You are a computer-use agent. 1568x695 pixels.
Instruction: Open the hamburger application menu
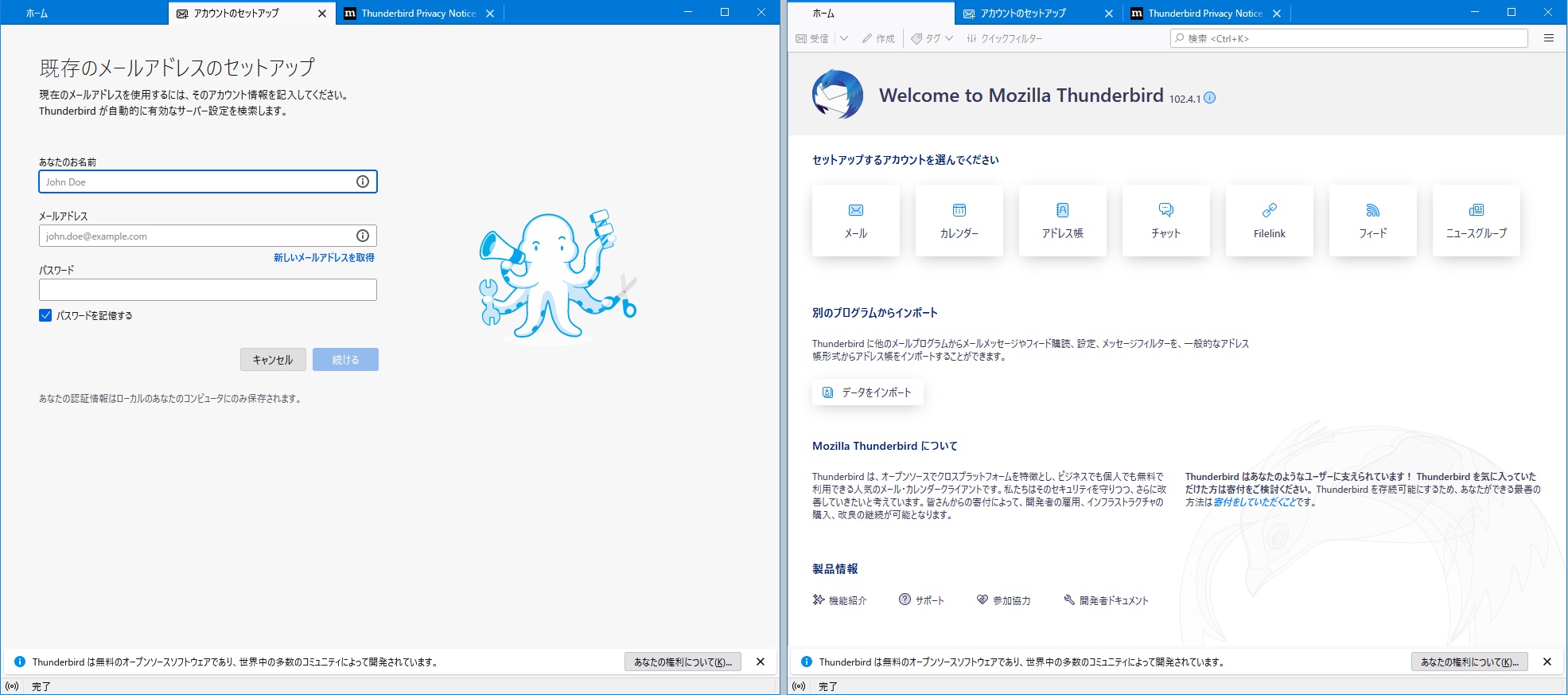[x=1548, y=38]
